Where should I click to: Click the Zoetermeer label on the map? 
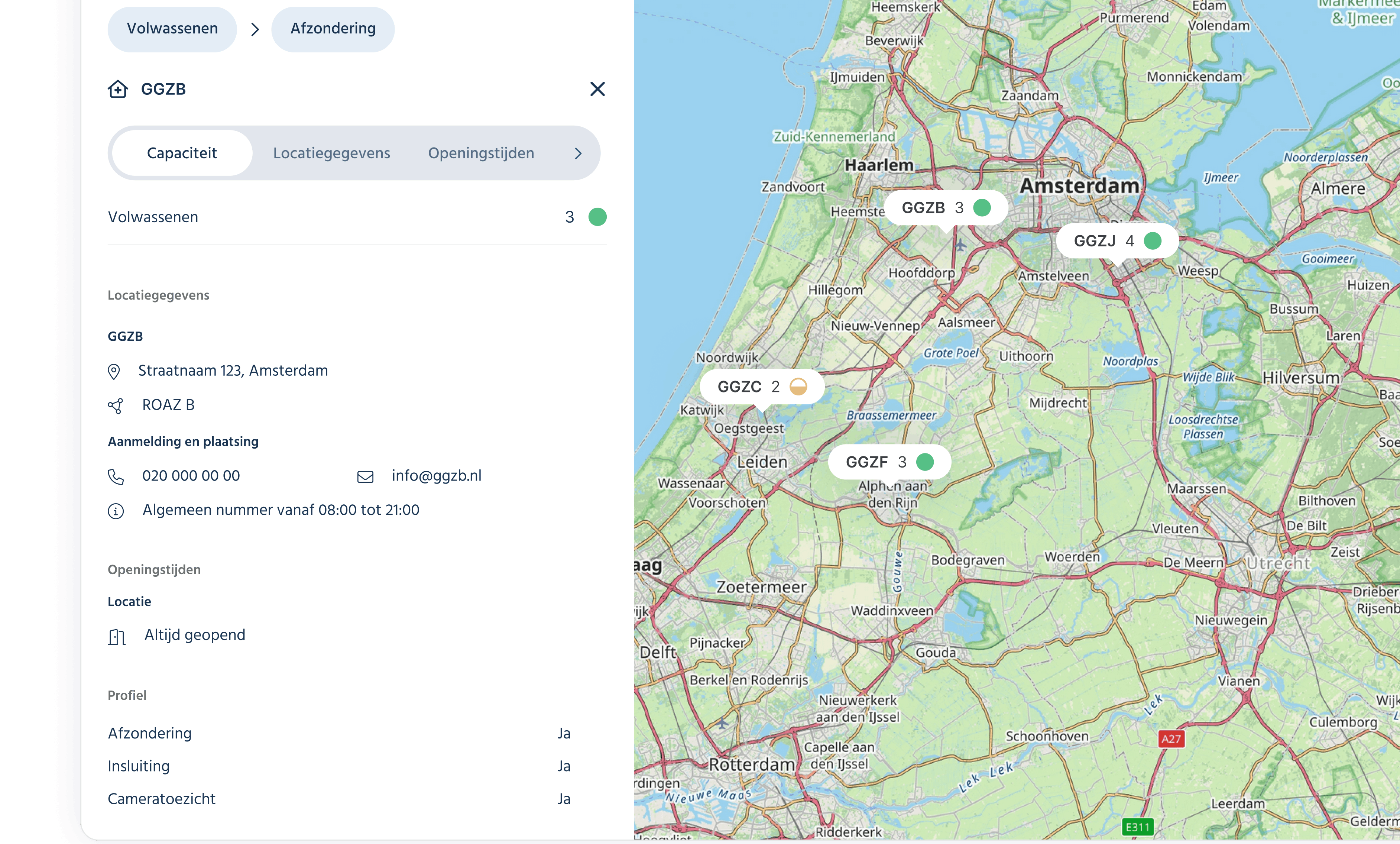tap(761, 586)
